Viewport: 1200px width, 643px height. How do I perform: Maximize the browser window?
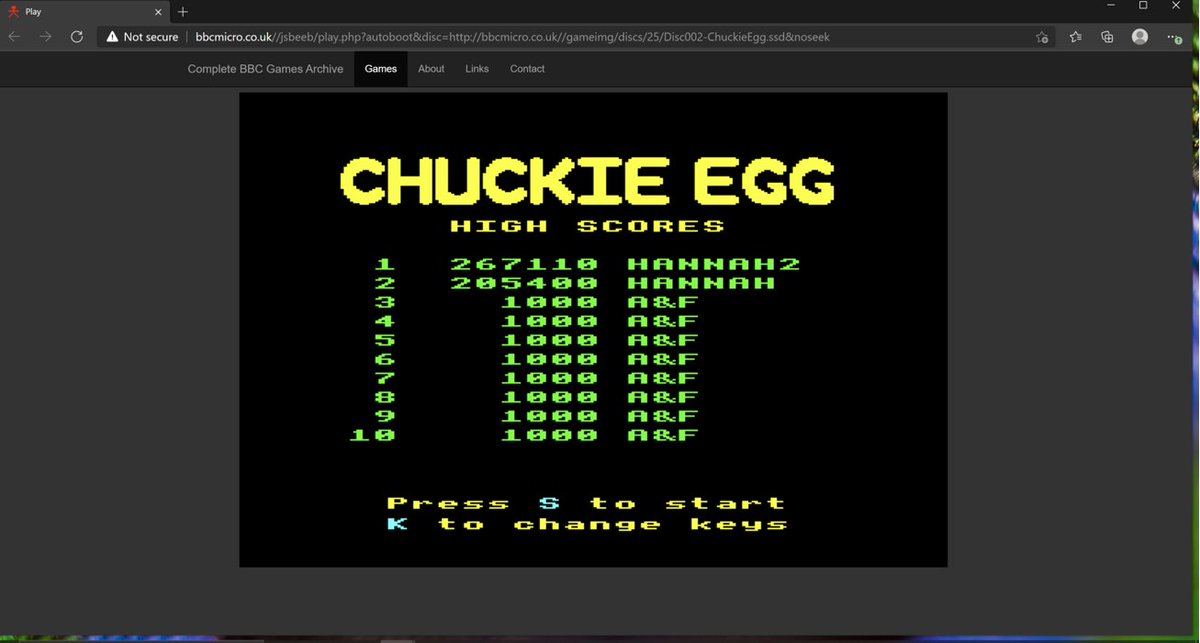pos(1143,6)
